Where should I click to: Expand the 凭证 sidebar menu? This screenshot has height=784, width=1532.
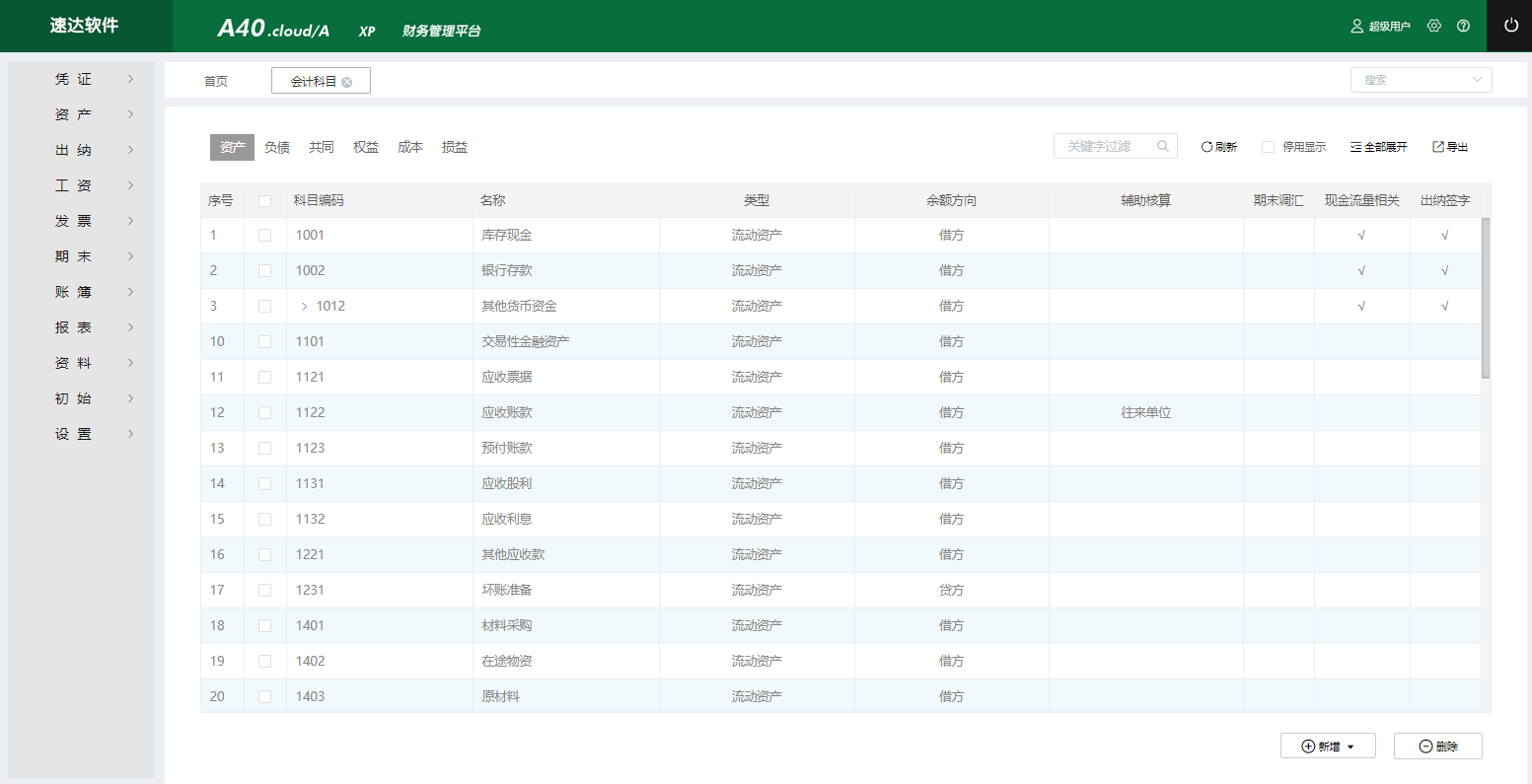[x=81, y=79]
